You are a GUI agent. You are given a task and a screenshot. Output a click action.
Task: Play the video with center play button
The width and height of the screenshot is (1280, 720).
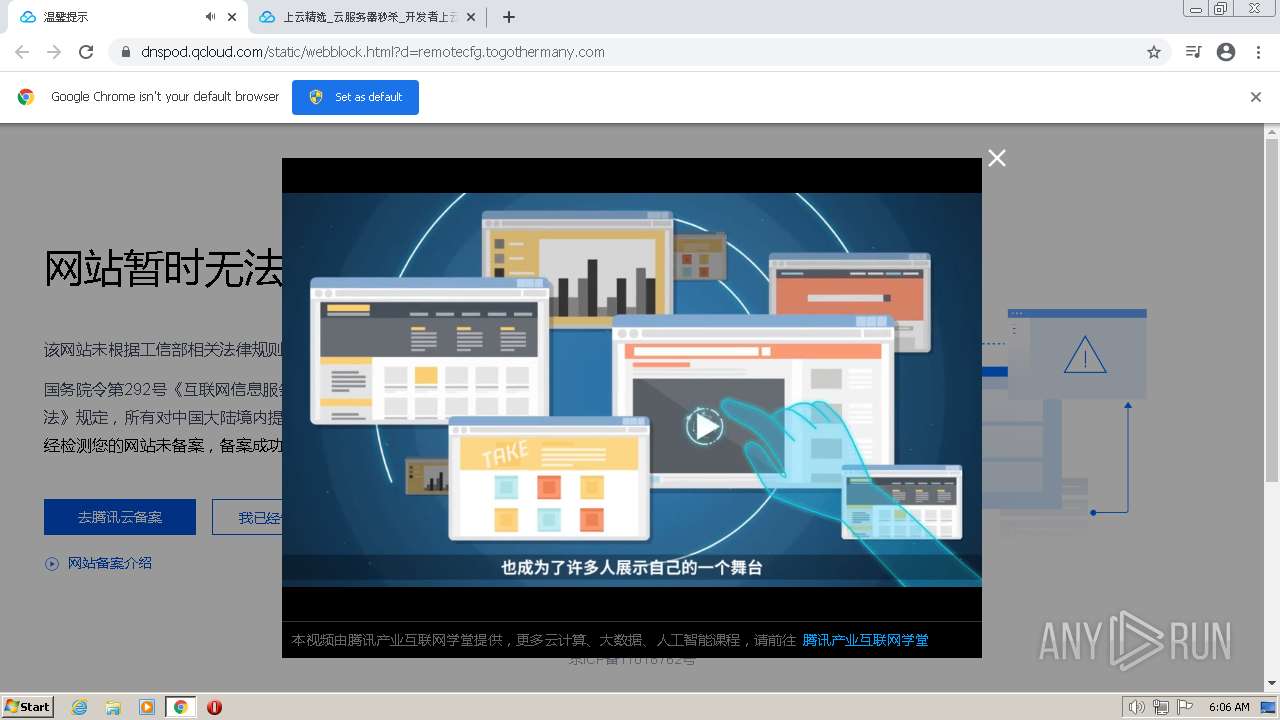point(704,427)
